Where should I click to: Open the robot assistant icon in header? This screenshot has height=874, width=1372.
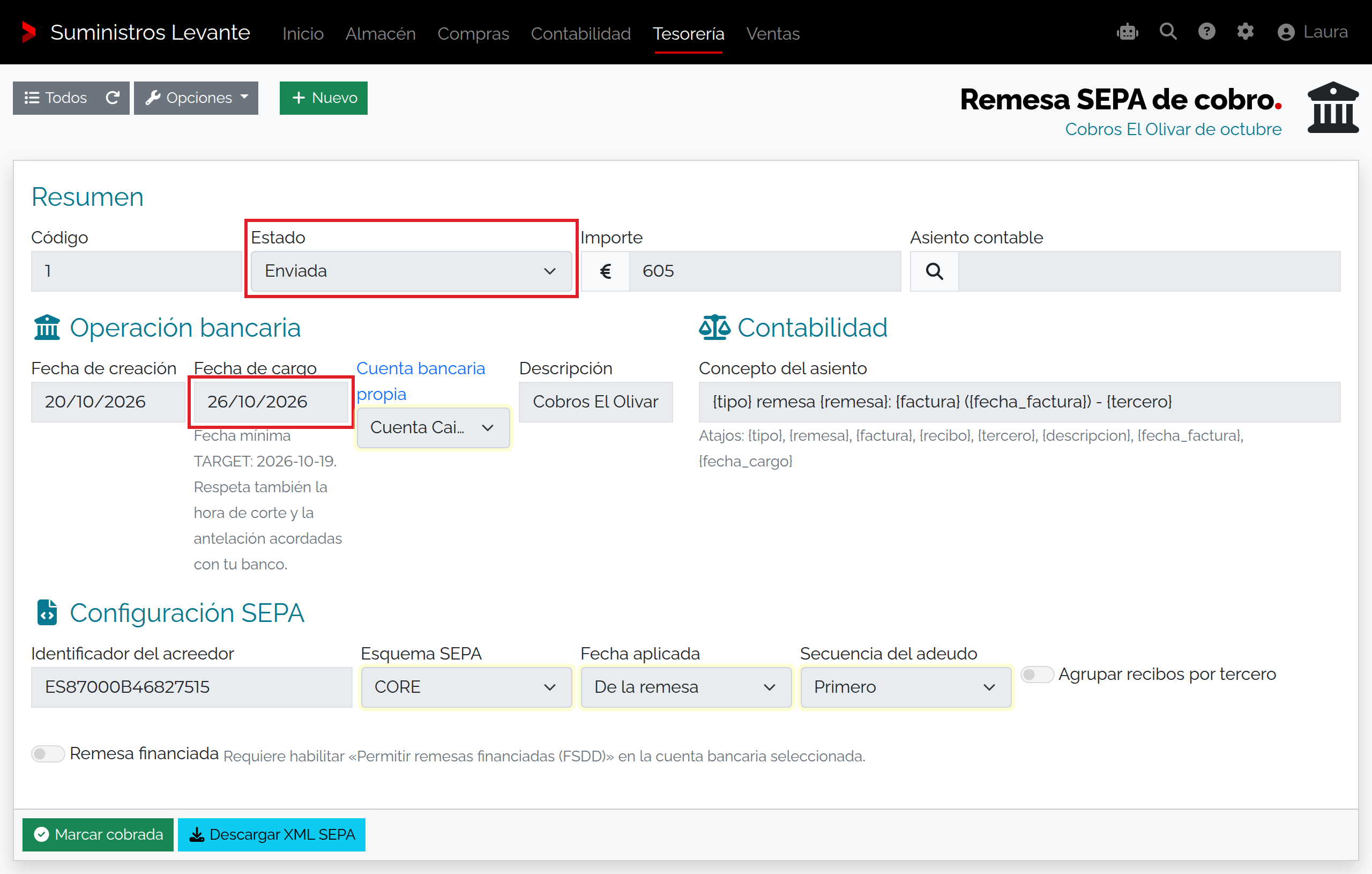coord(1127,32)
